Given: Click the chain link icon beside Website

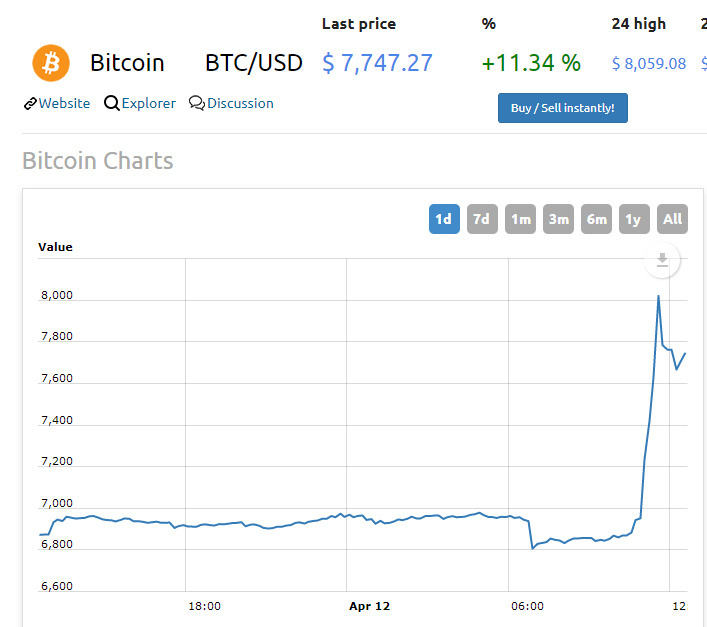Looking at the screenshot, I should tap(30, 103).
